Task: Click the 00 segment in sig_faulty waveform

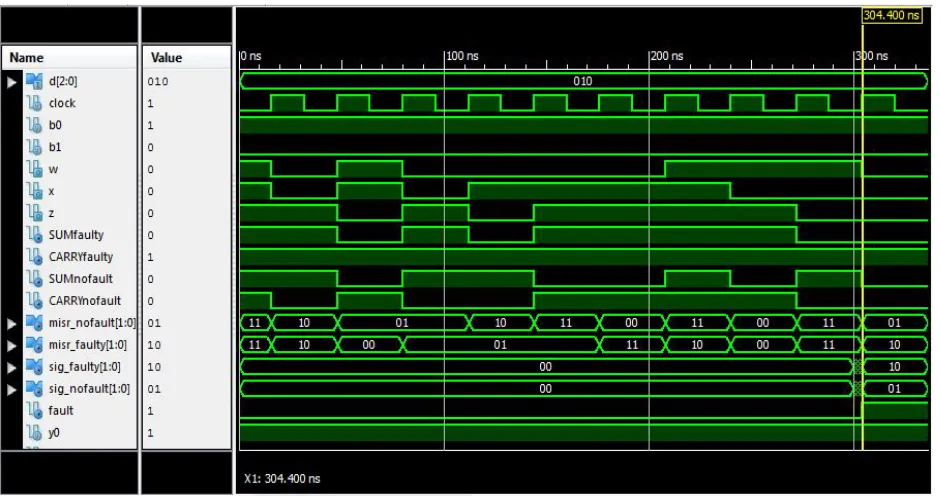Action: tap(546, 366)
